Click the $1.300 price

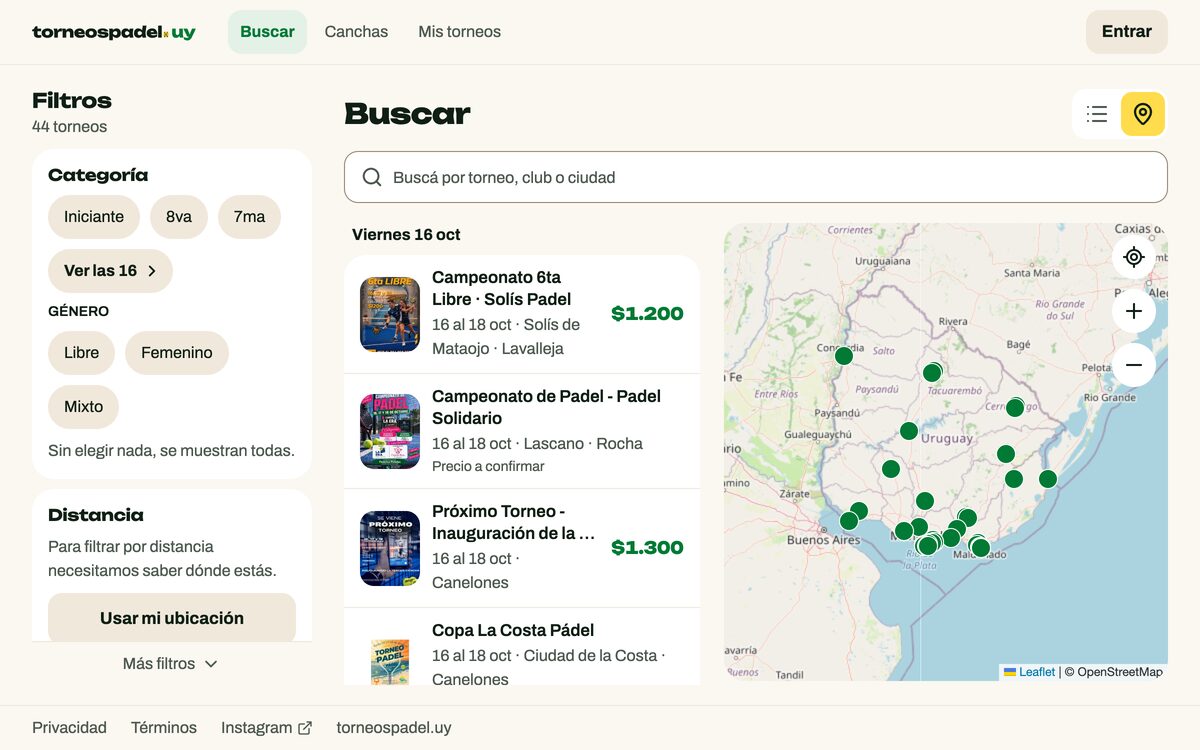click(x=647, y=548)
